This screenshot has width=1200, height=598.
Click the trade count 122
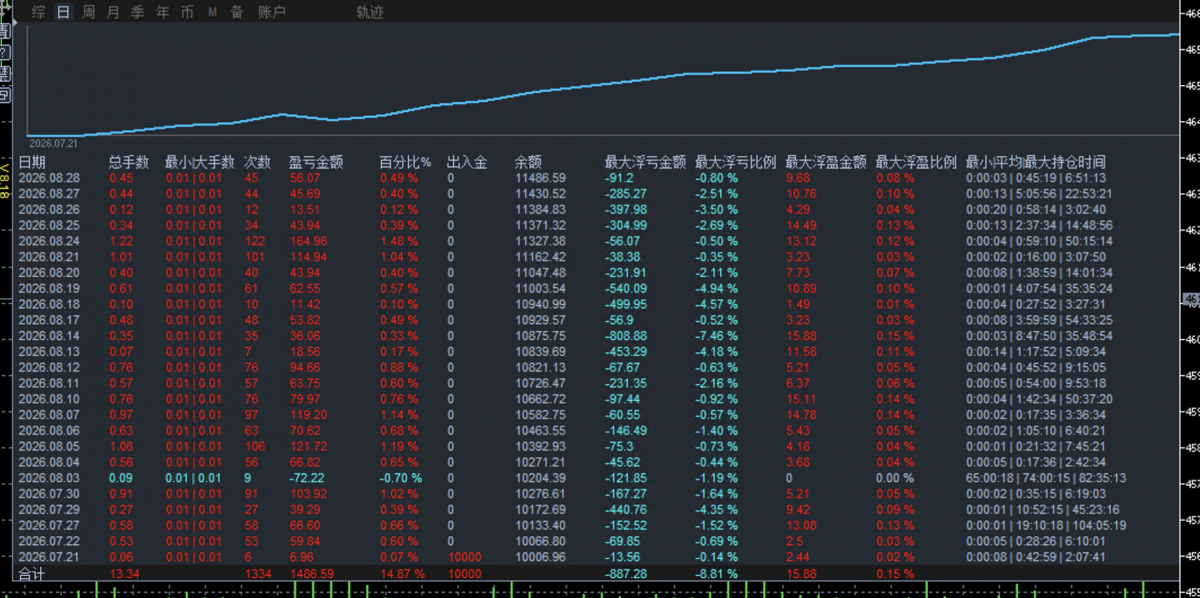click(x=255, y=241)
